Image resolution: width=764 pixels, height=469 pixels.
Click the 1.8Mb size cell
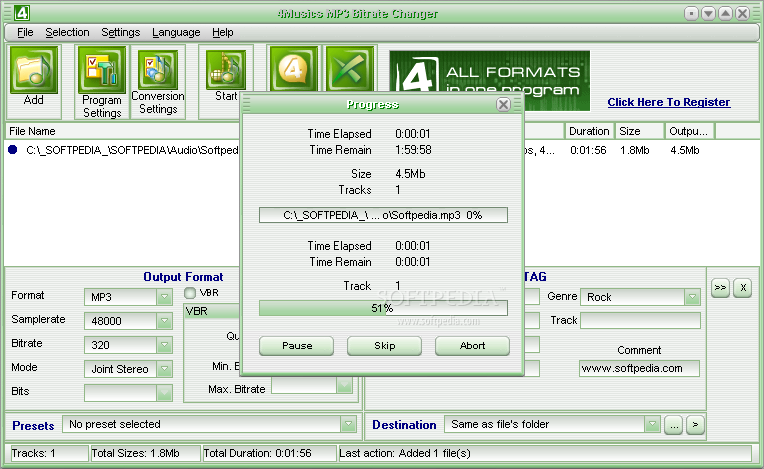[x=634, y=150]
